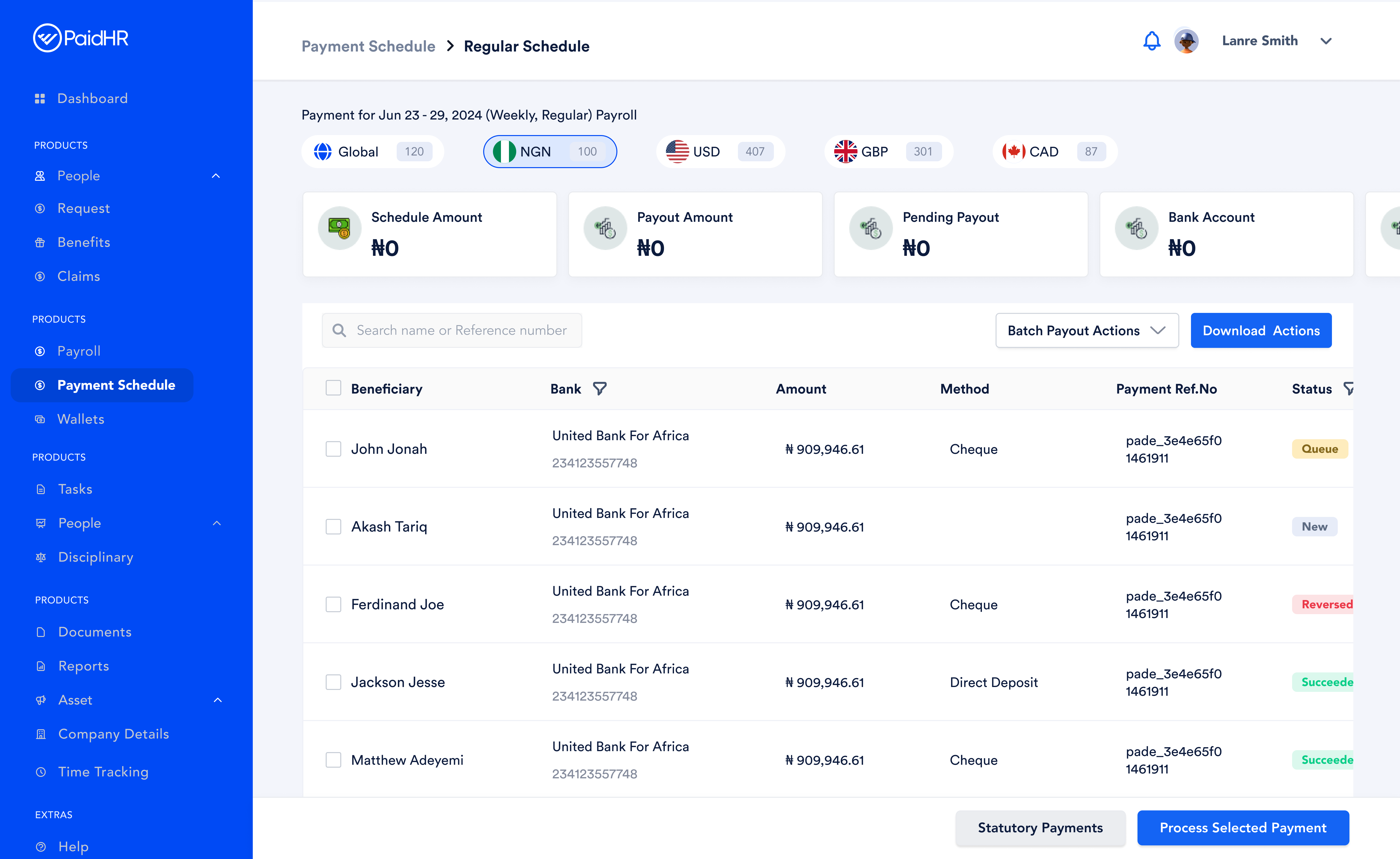Click the Wallets icon in sidebar

[40, 419]
